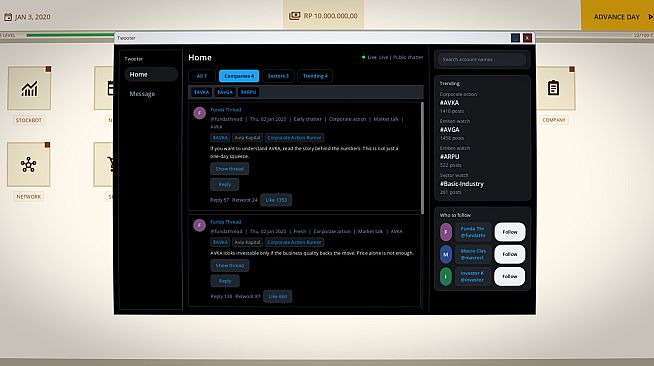The width and height of the screenshot is (654, 366).
Task: Click Avia Kapital tag in second post
Action: [247, 242]
